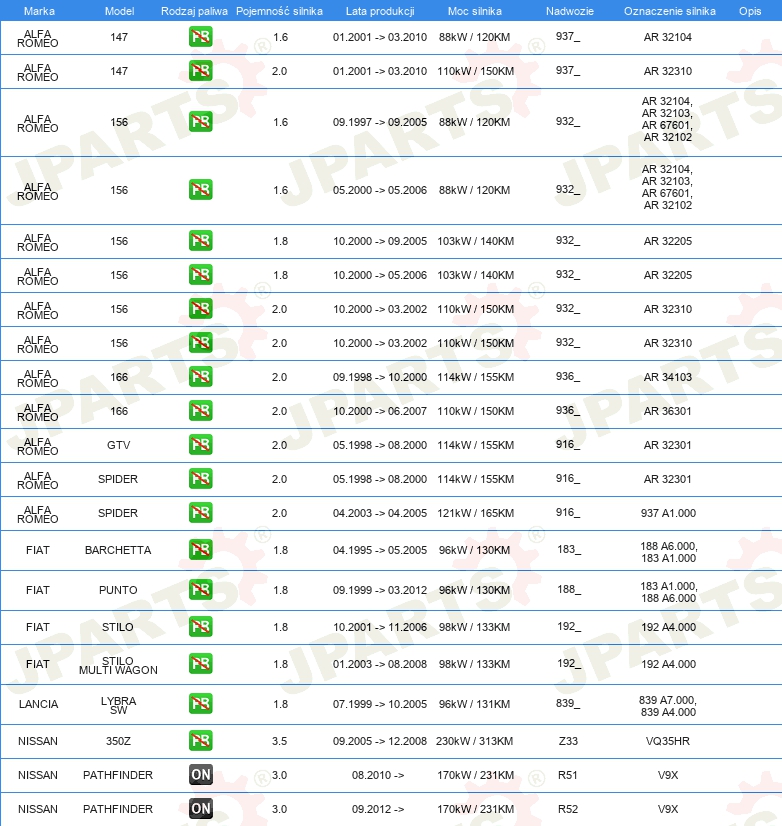Click body code 188_

click(569, 589)
